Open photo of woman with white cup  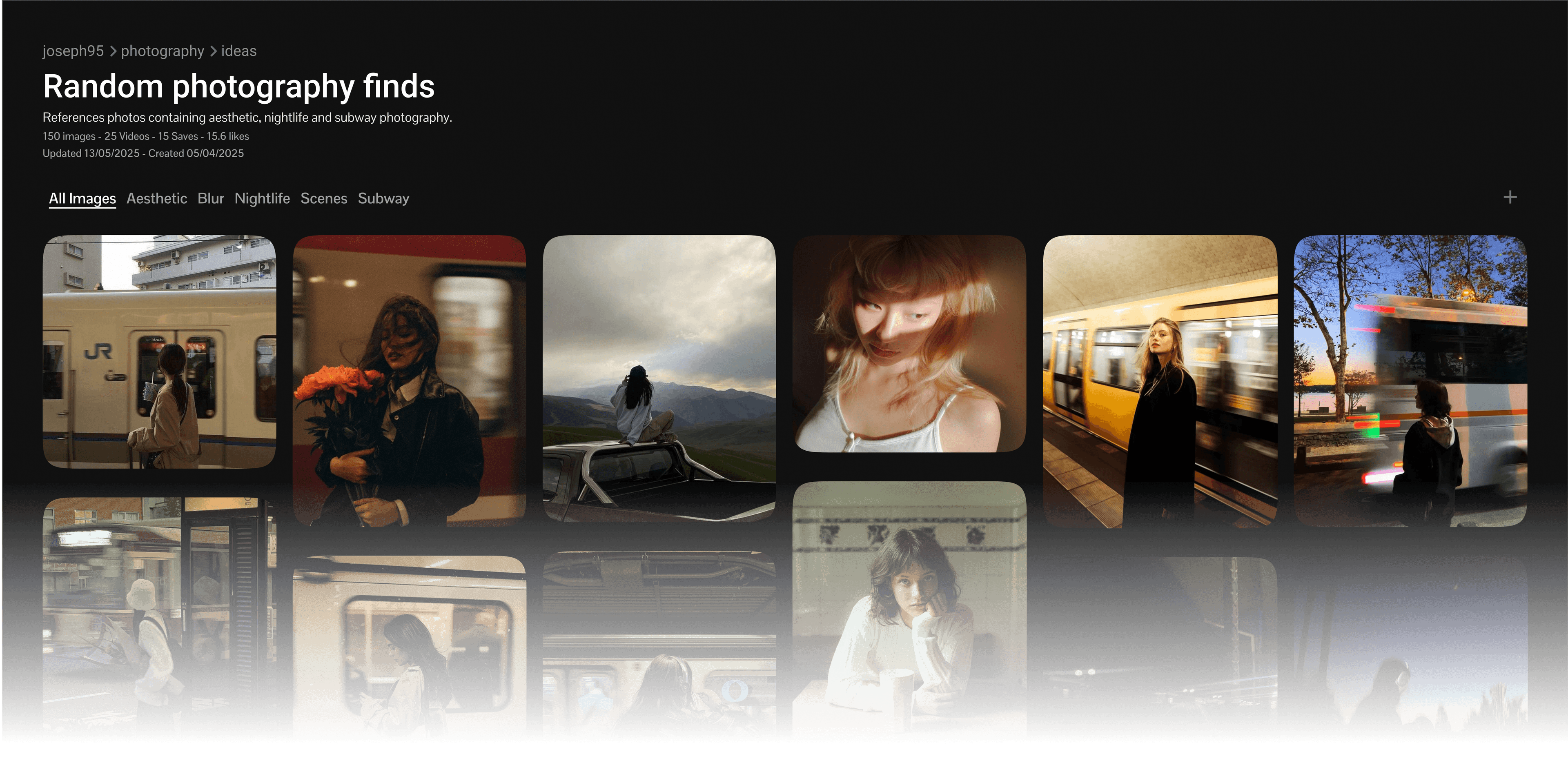(x=909, y=609)
